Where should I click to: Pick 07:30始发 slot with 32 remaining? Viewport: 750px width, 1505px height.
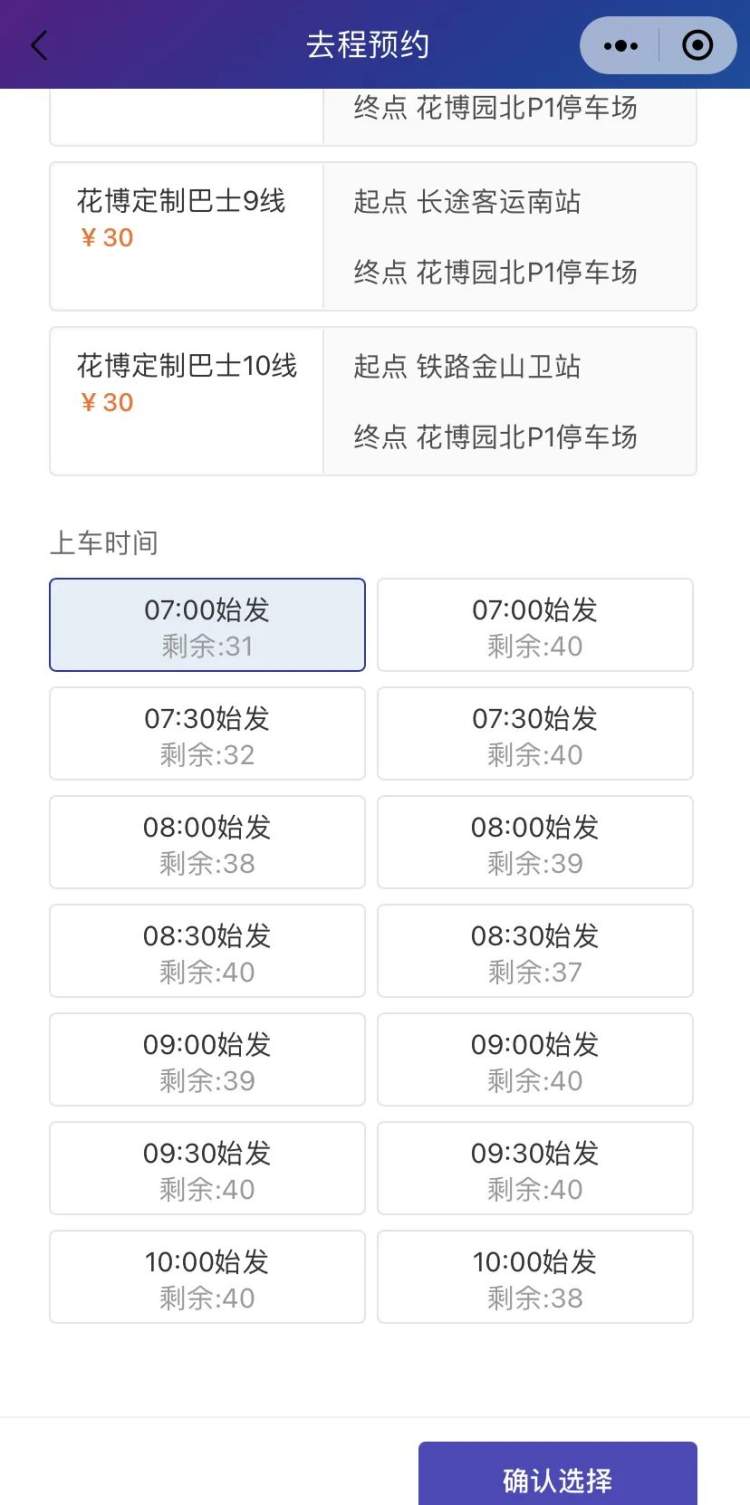[x=207, y=734]
